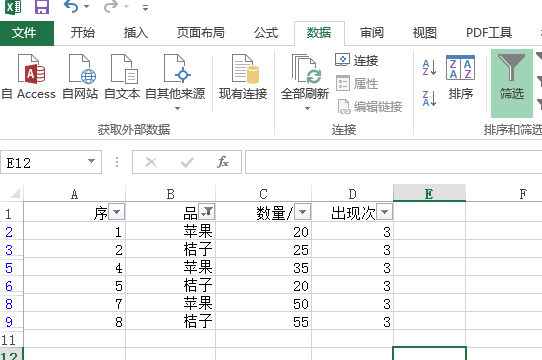Screen dimensions: 542x360
Task: Click 序 cell with value 8
Action: point(74,321)
